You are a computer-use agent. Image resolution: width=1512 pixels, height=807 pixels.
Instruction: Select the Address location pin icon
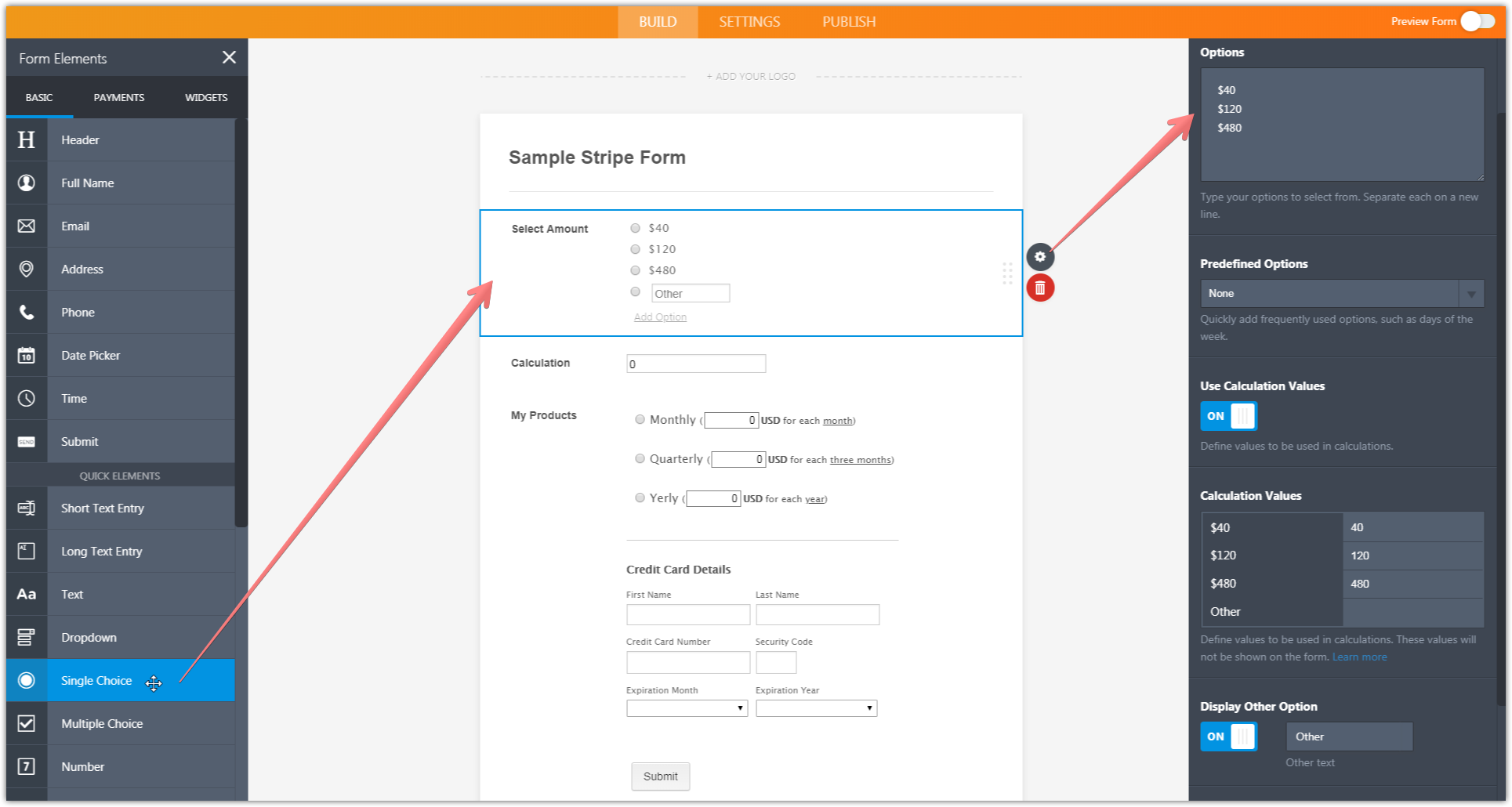click(x=27, y=269)
